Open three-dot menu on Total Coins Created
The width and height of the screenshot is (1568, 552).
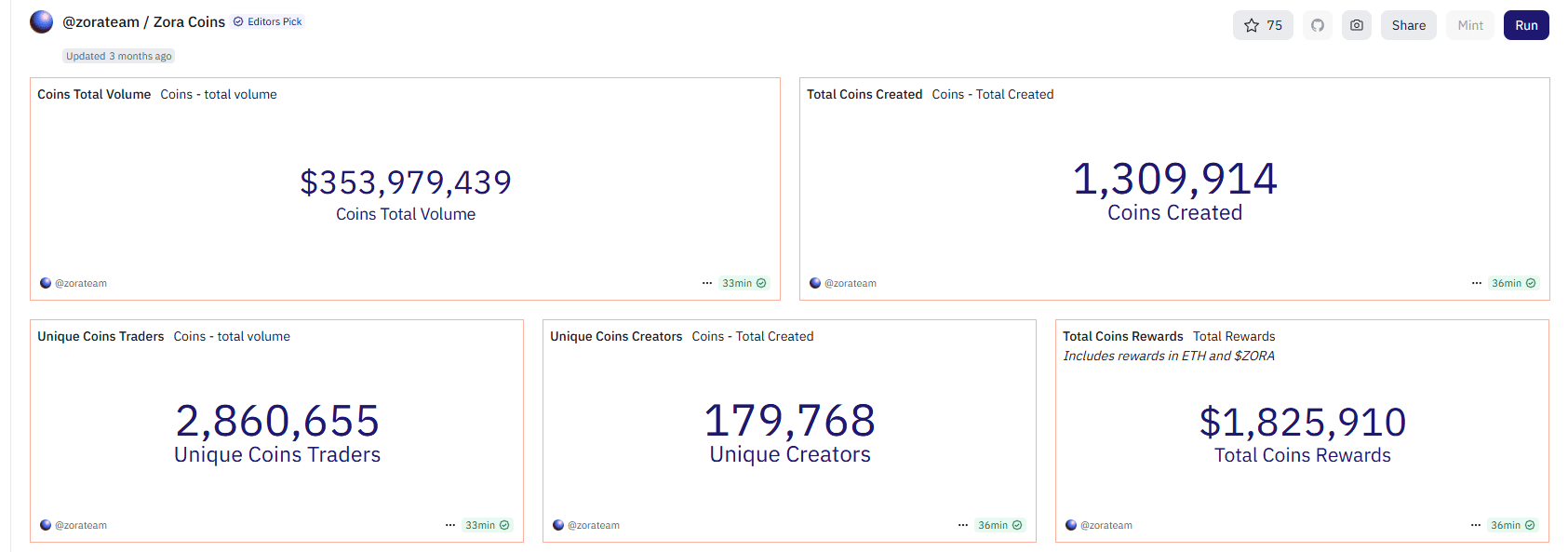[x=1476, y=283]
